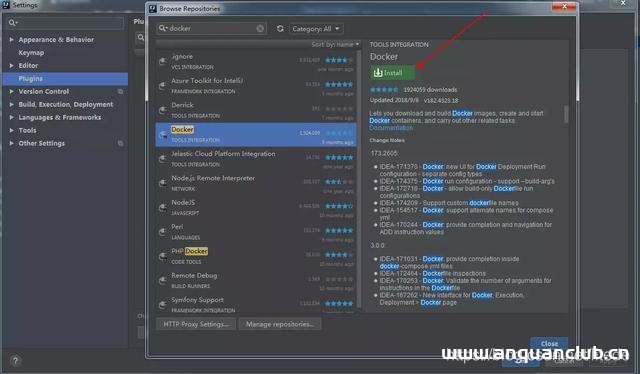The width and height of the screenshot is (640, 374).
Task: Click the plugin icon beside PHP Docker
Action: [x=162, y=256]
